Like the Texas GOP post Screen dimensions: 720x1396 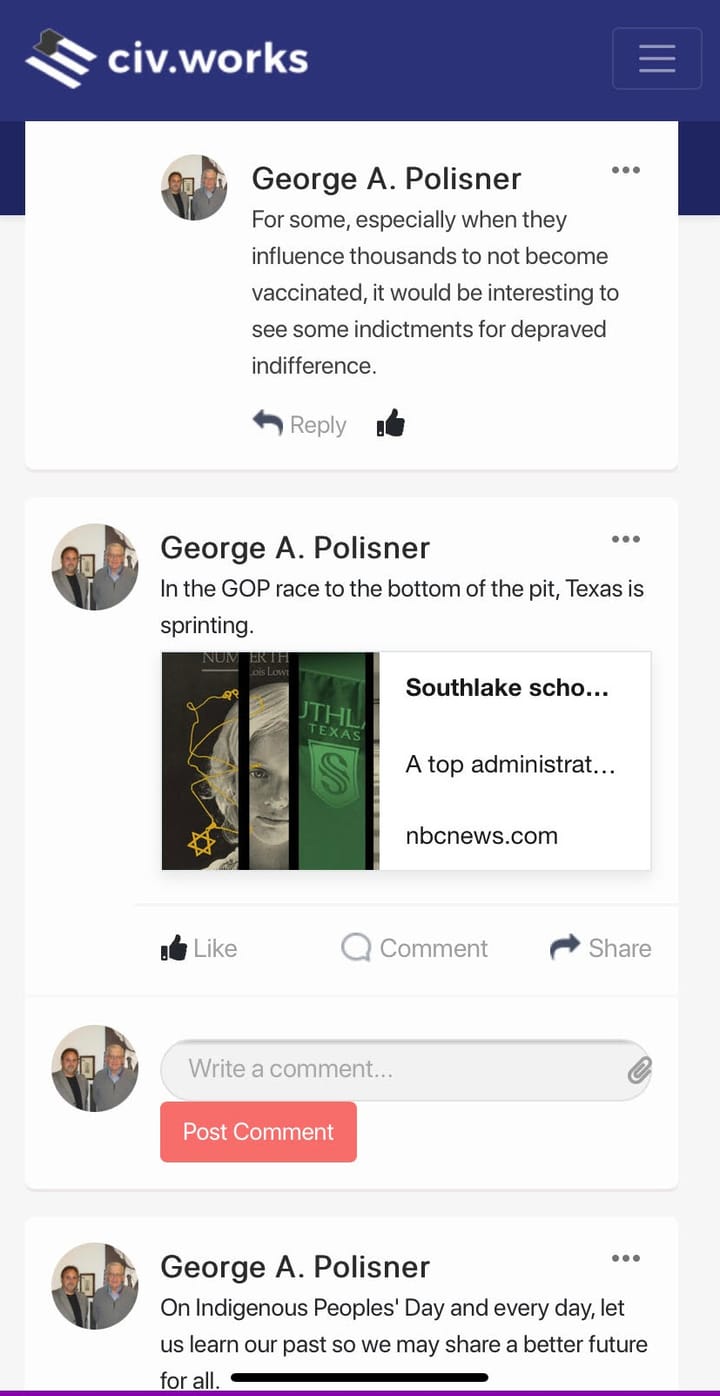[x=199, y=948]
